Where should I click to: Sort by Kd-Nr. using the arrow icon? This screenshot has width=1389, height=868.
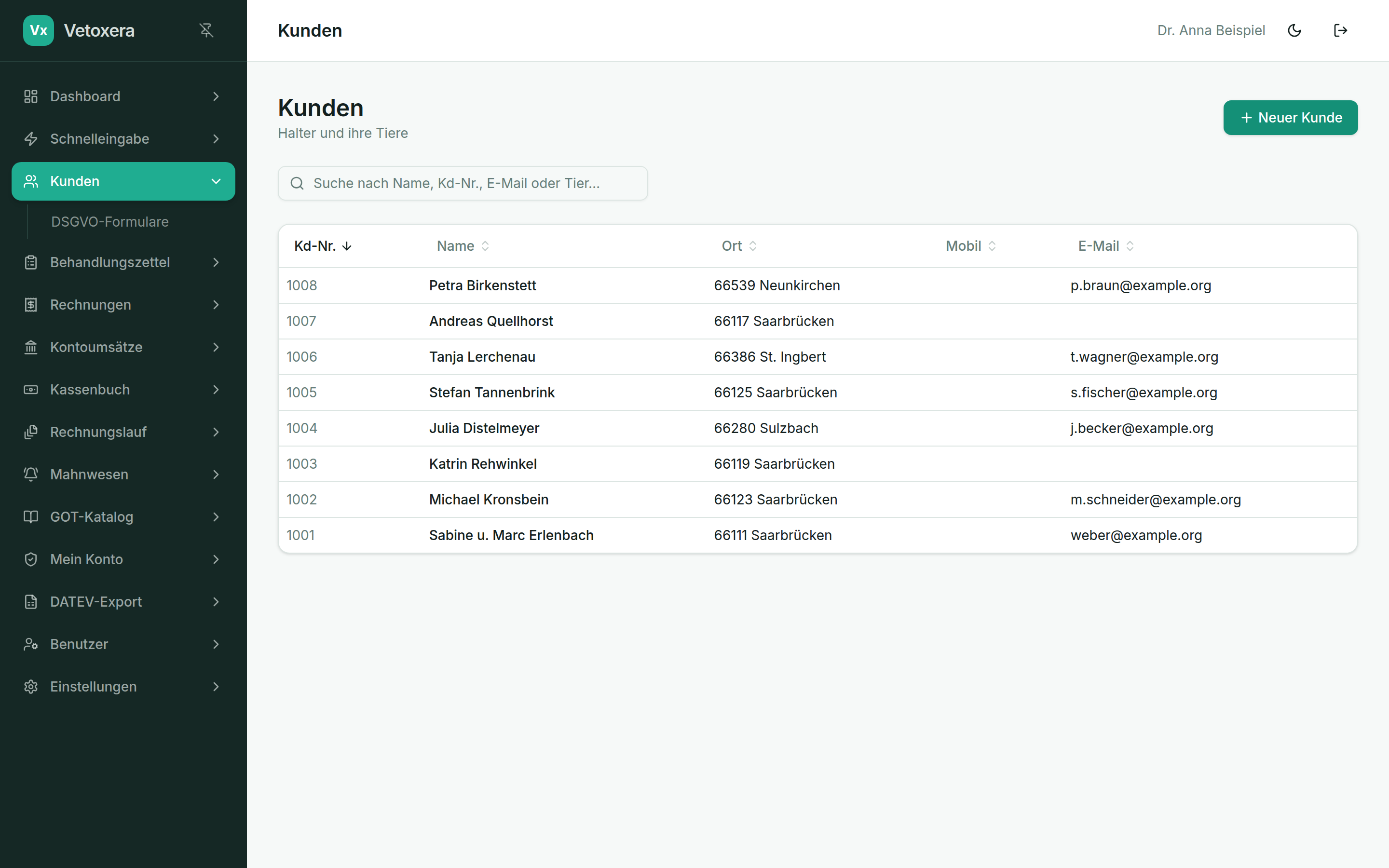coord(347,246)
